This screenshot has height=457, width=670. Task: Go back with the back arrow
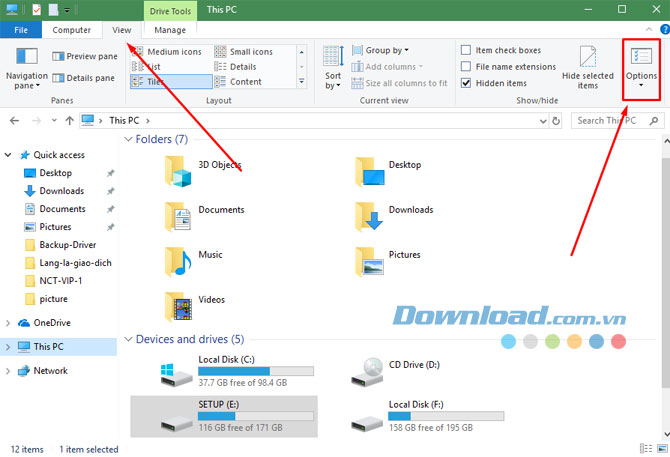pos(14,121)
